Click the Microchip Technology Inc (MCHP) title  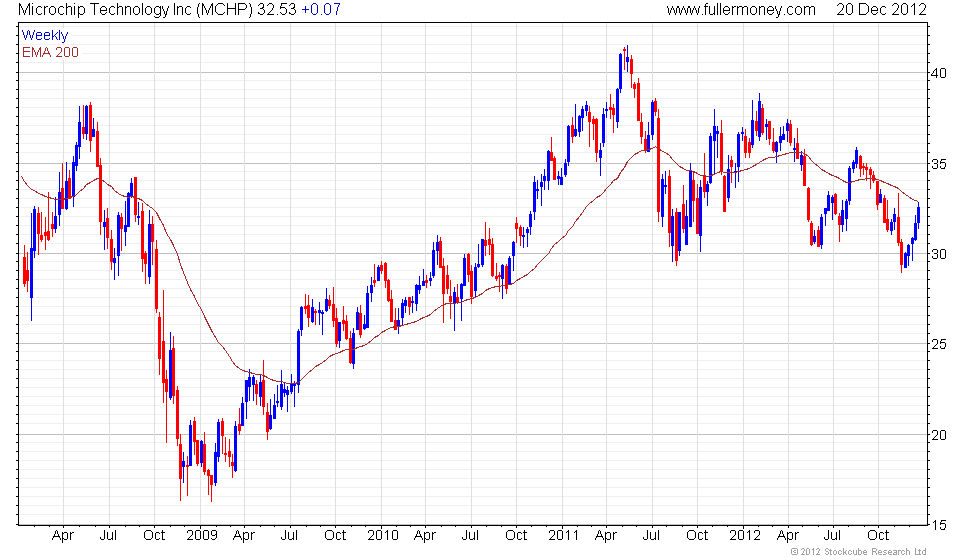[x=136, y=9]
